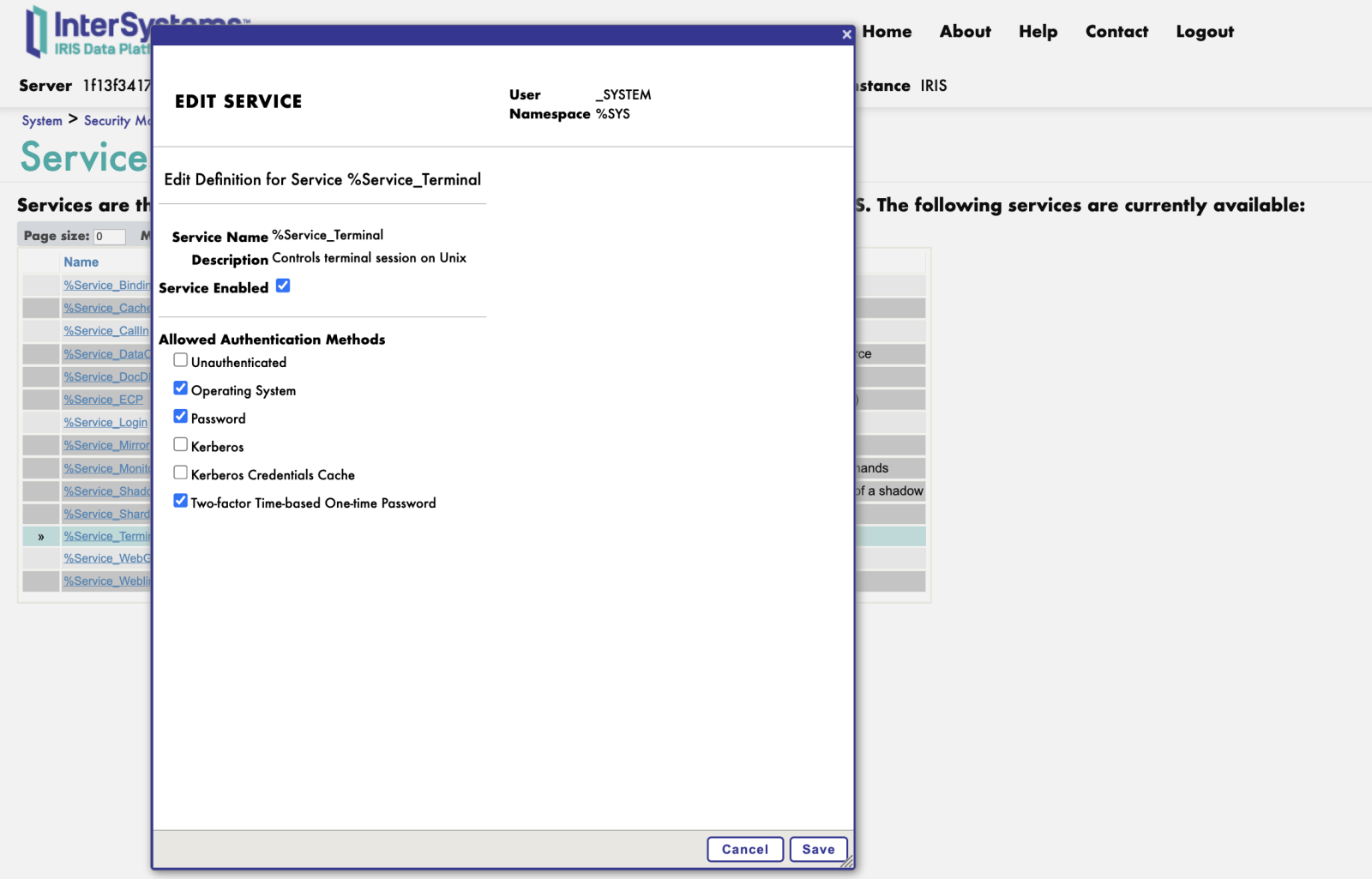Viewport: 1372px width, 879px height.
Task: Check Kerberos Credentials Cache option
Action: point(181,473)
